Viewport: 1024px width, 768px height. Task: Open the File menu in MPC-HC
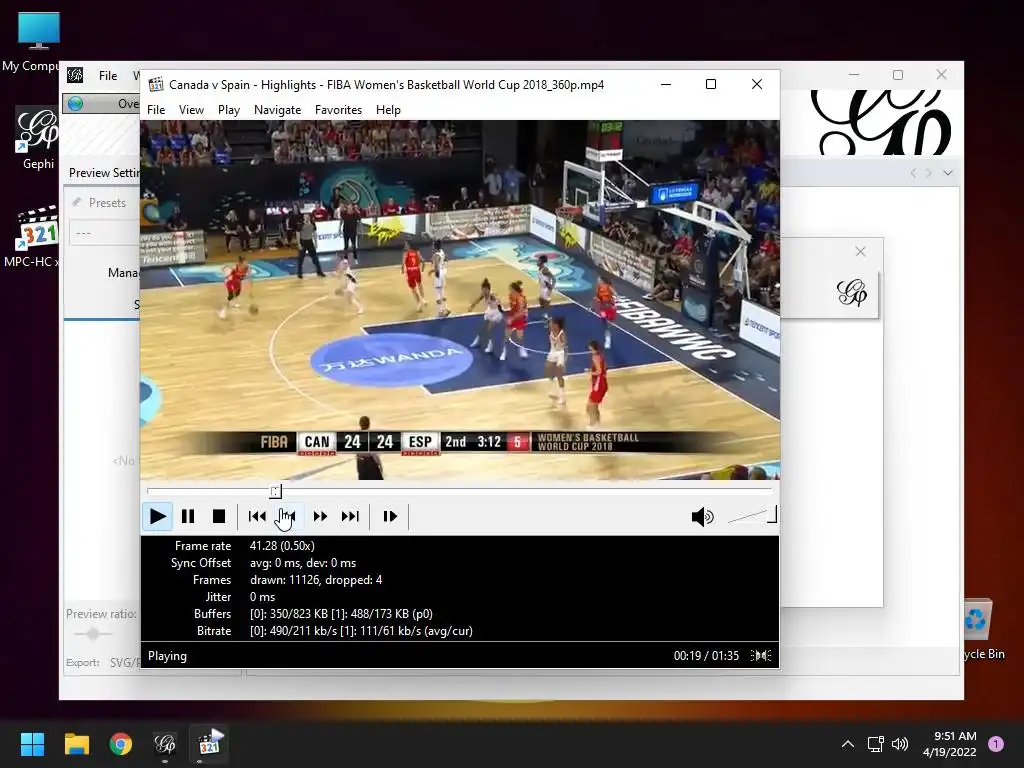point(156,110)
